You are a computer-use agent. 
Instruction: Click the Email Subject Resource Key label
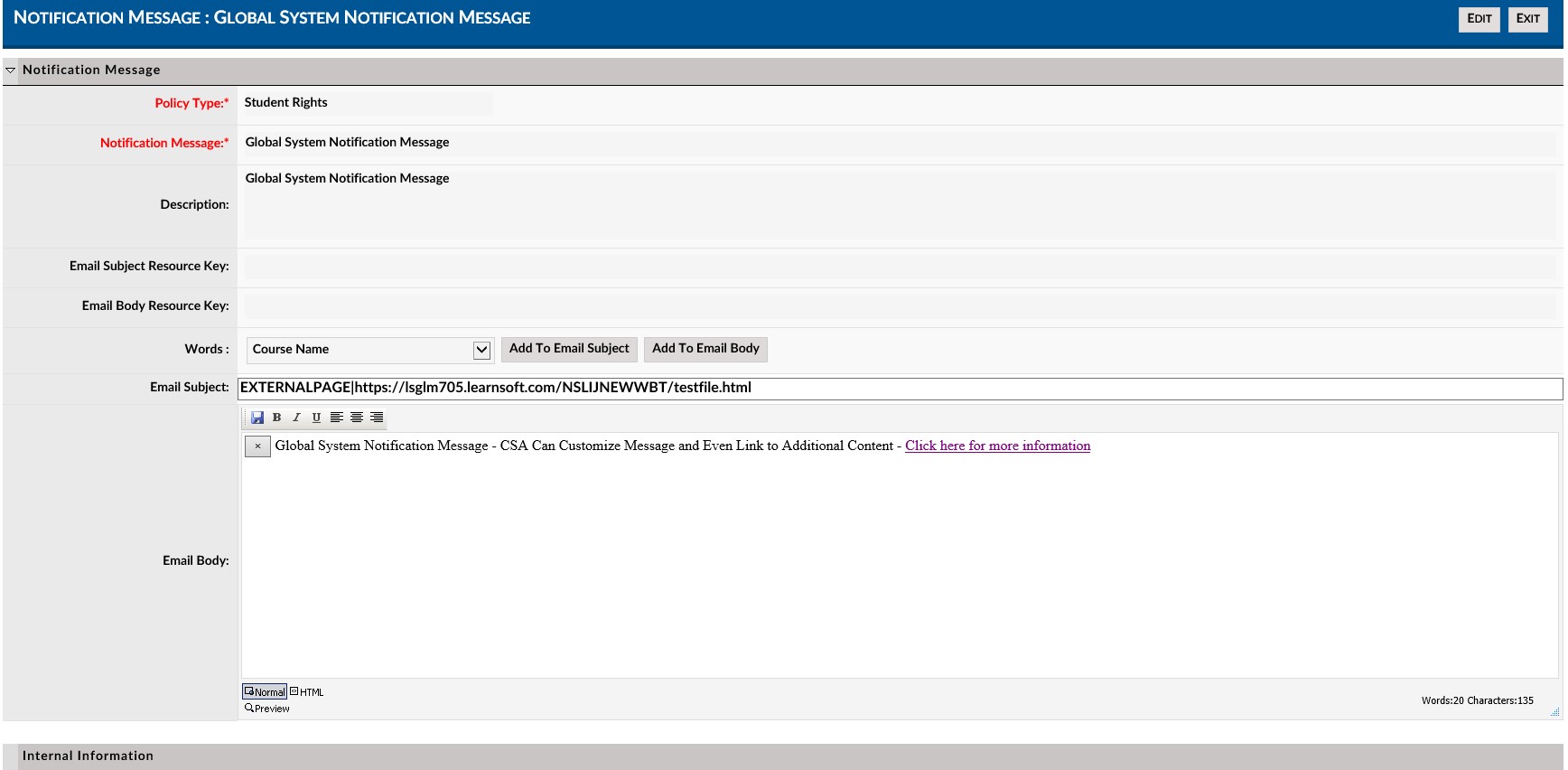(149, 266)
